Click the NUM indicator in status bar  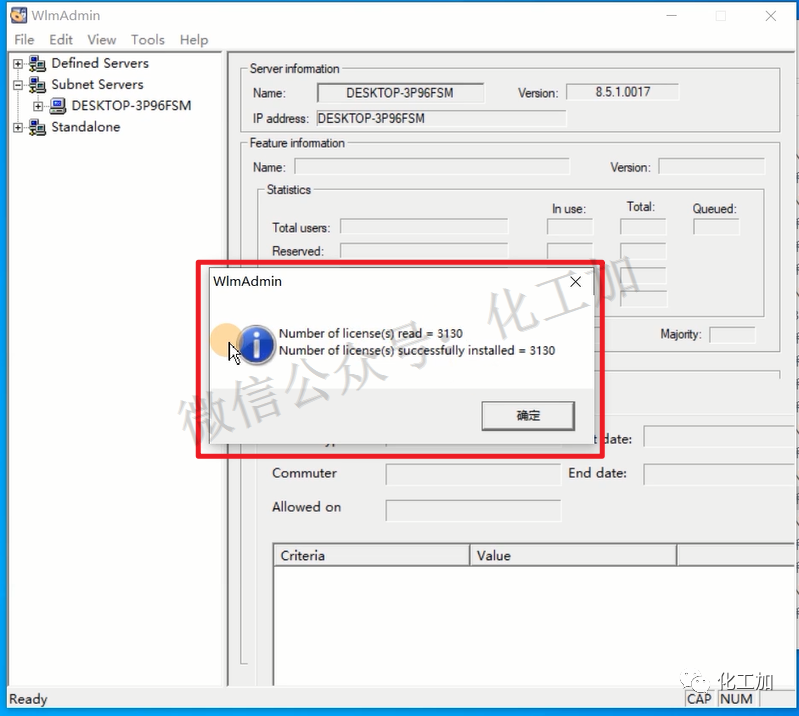click(736, 699)
